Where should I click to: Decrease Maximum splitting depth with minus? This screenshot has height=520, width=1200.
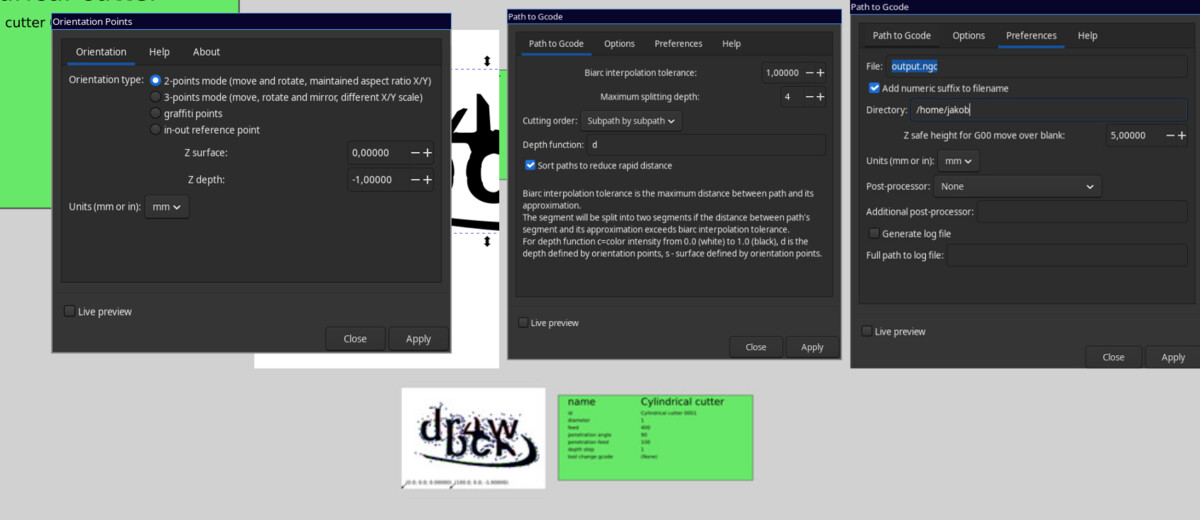(x=808, y=97)
